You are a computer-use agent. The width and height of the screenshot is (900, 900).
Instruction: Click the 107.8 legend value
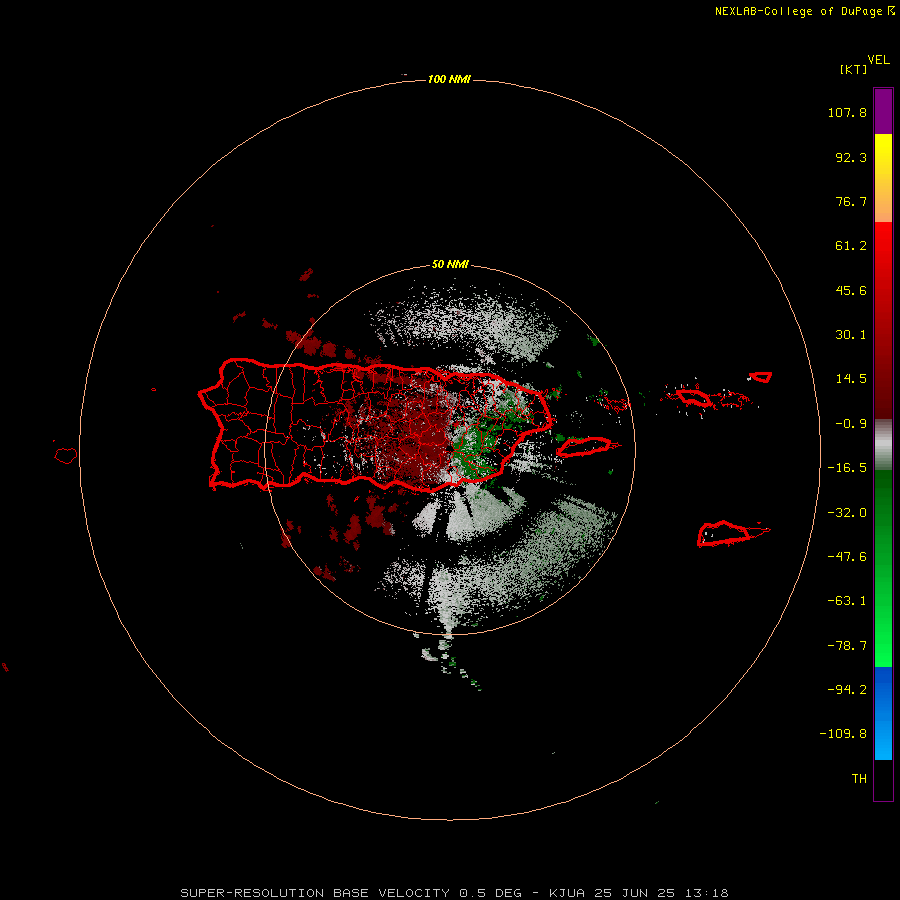[x=847, y=112]
